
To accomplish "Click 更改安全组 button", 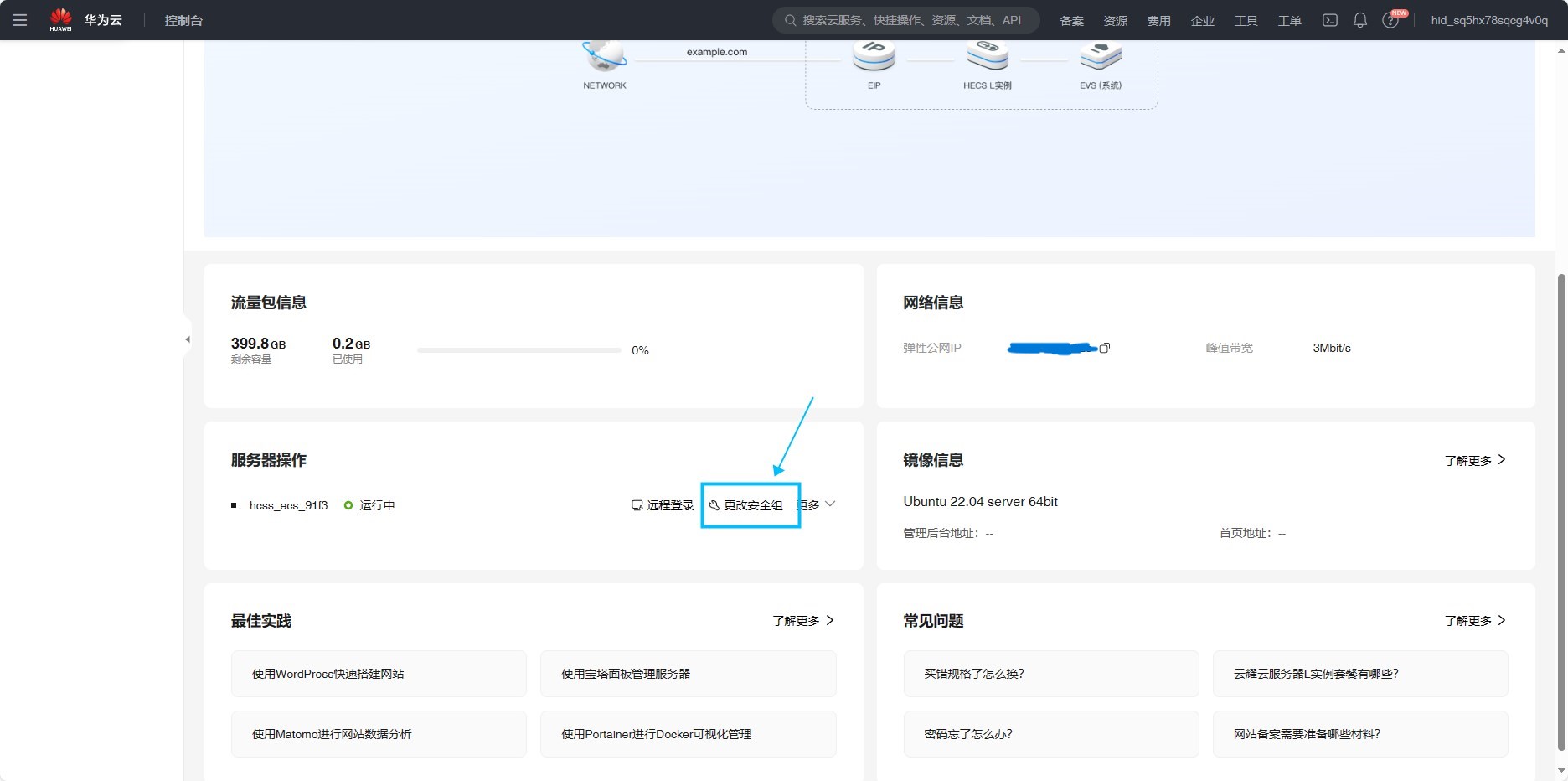I will (x=745, y=505).
